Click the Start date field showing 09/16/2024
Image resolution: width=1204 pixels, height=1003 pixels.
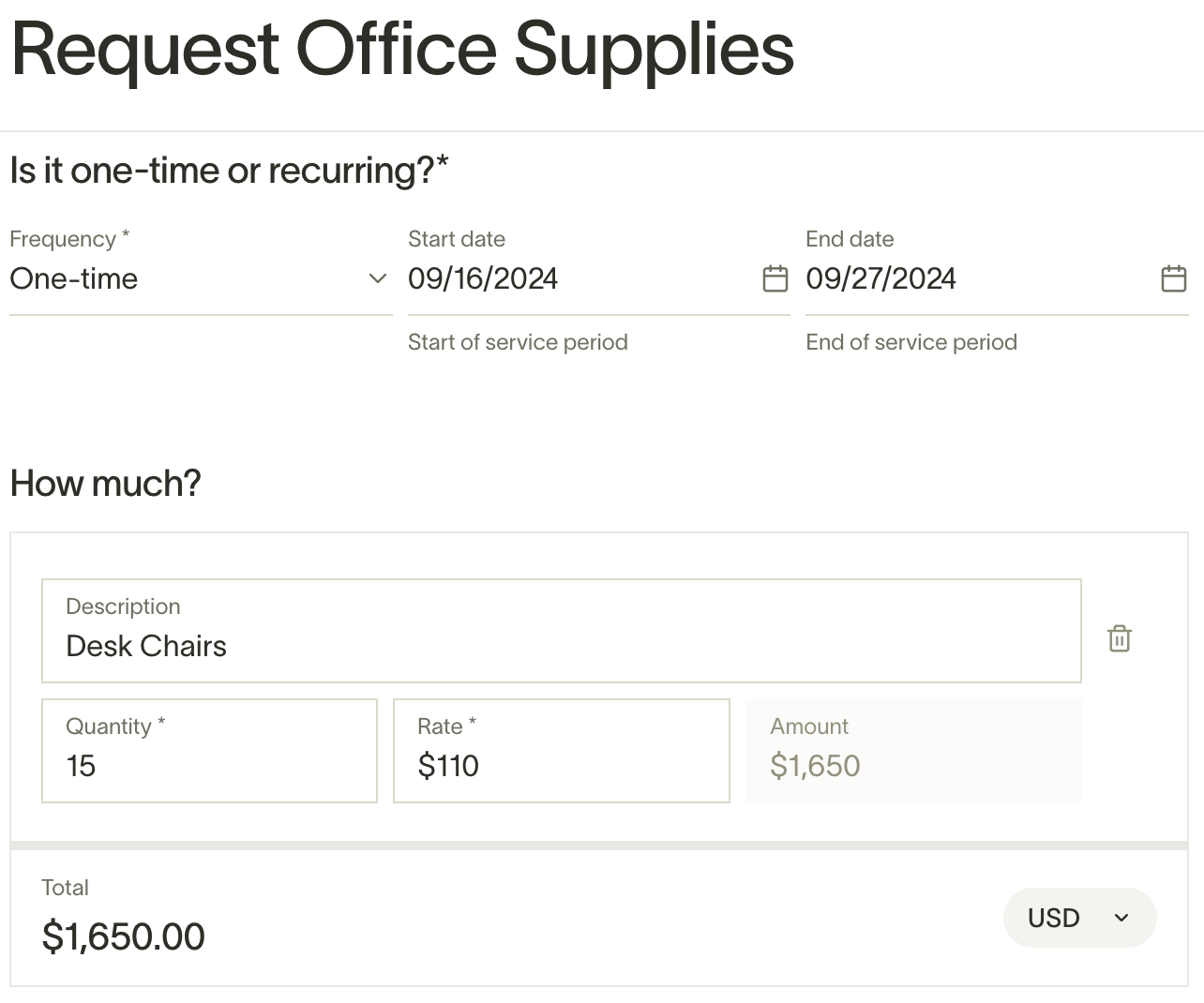pos(598,278)
